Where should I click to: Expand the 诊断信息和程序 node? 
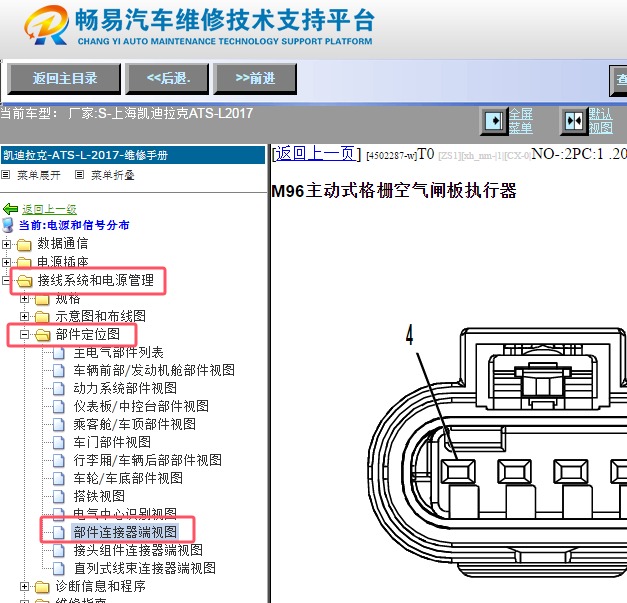[24, 587]
